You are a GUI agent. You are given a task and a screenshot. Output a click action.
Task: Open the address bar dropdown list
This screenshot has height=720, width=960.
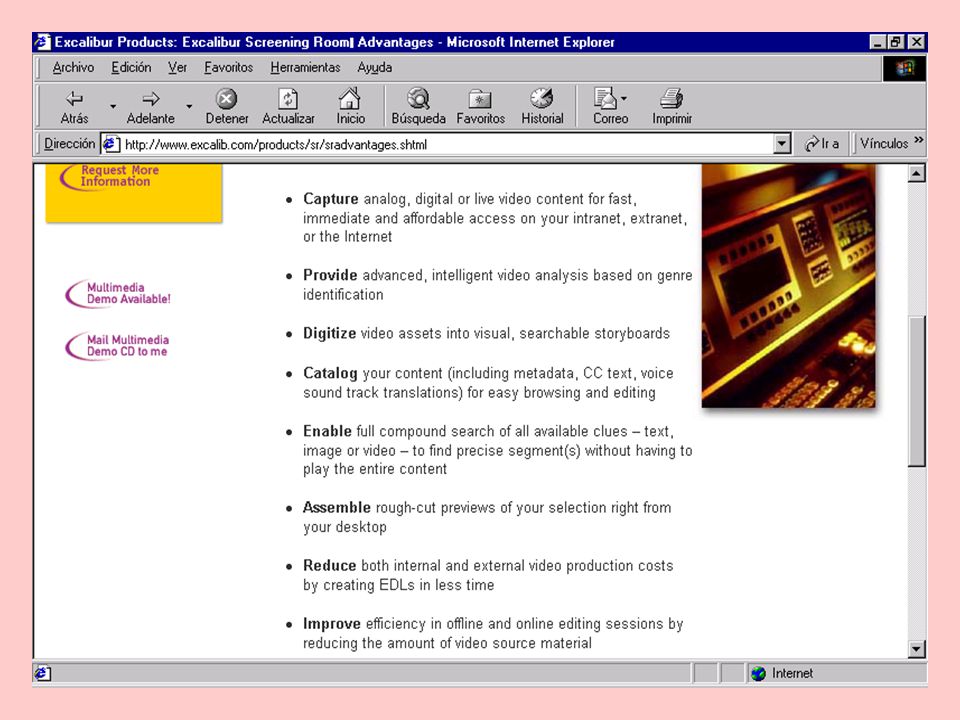pyautogui.click(x=782, y=144)
